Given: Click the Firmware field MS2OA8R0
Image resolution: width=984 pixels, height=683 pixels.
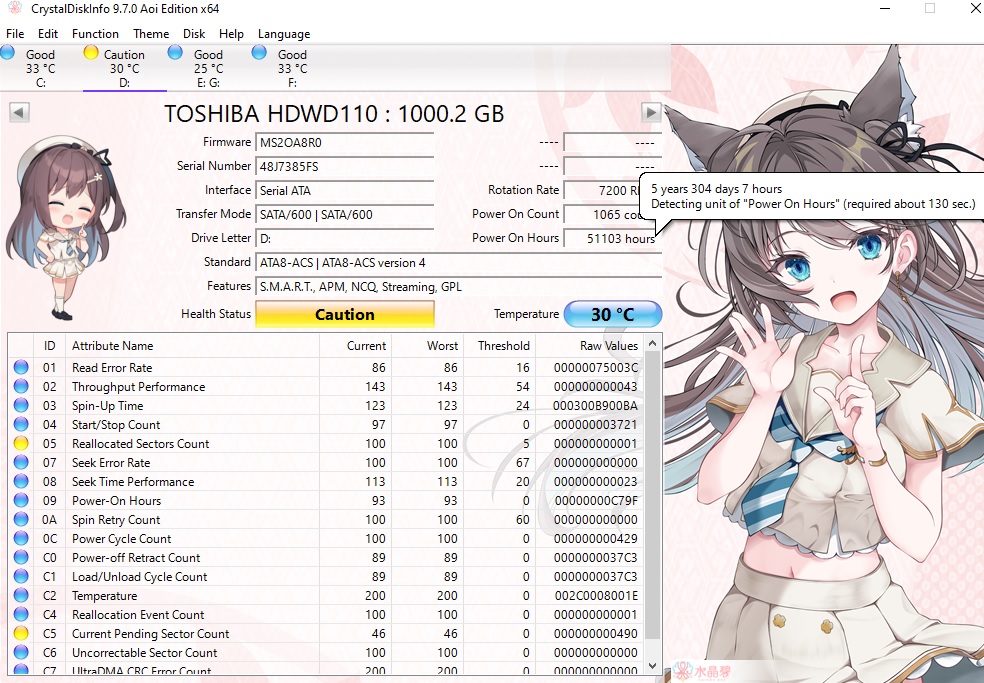Looking at the screenshot, I should coord(345,143).
